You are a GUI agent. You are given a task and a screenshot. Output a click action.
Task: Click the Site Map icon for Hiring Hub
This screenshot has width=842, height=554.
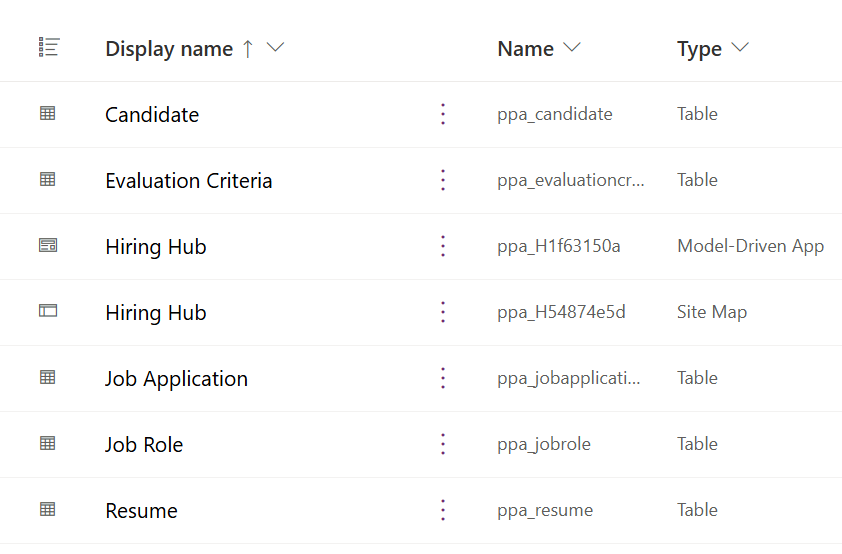tap(47, 312)
